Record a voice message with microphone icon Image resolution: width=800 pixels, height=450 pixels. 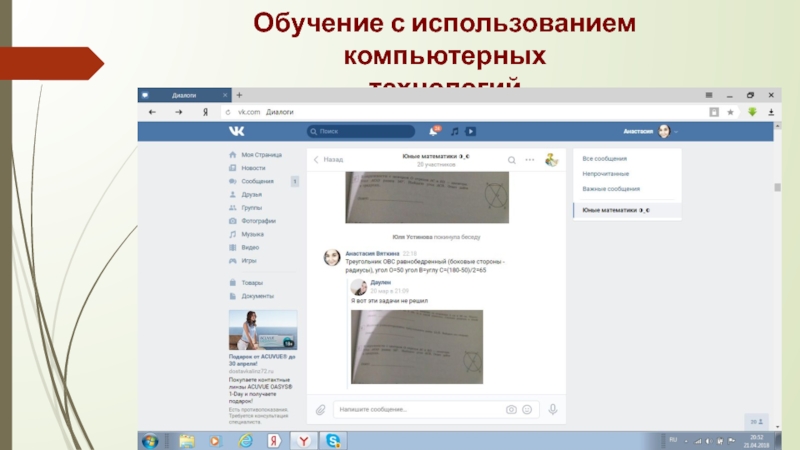click(552, 409)
